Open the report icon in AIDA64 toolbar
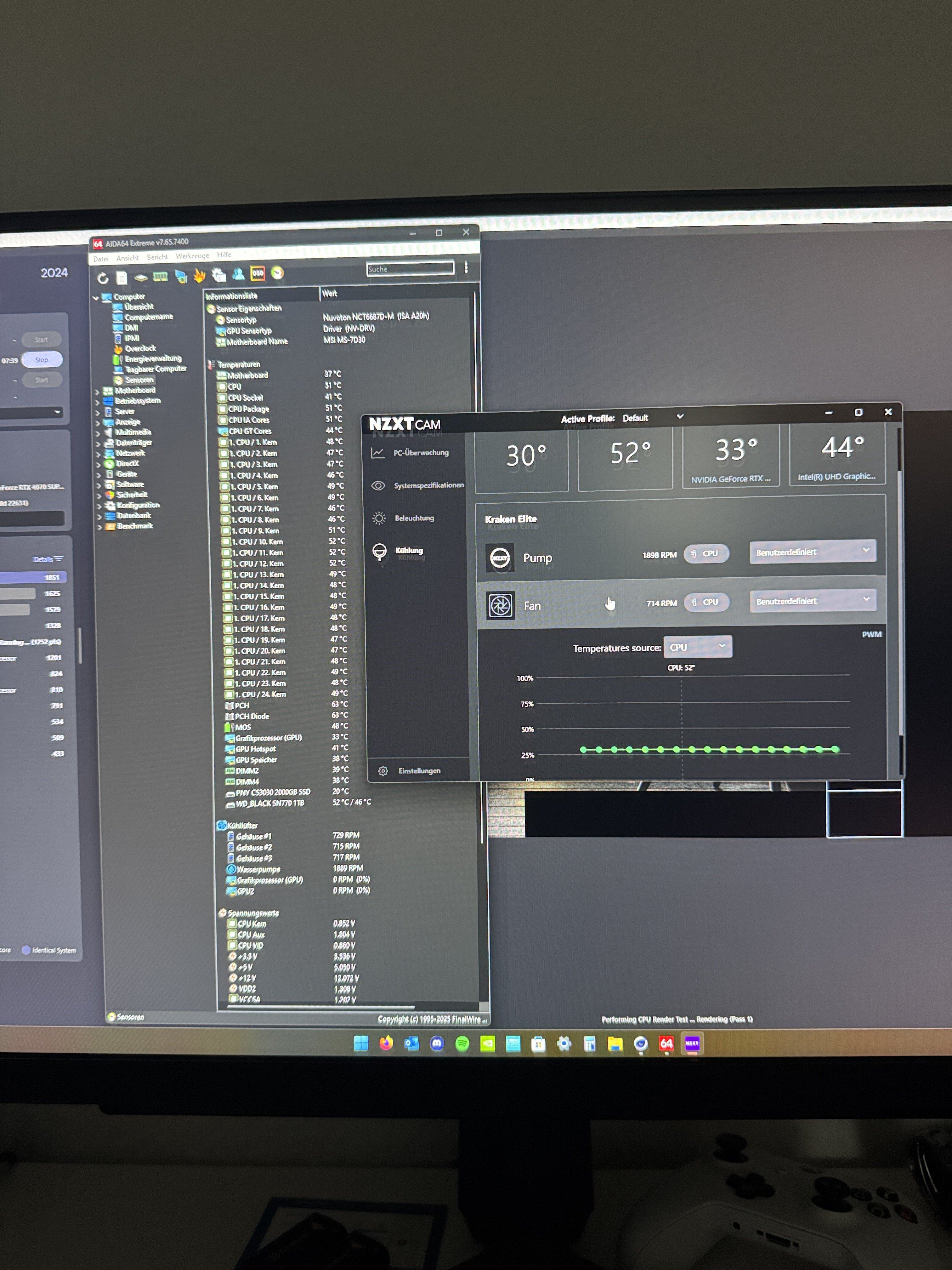 [x=122, y=278]
